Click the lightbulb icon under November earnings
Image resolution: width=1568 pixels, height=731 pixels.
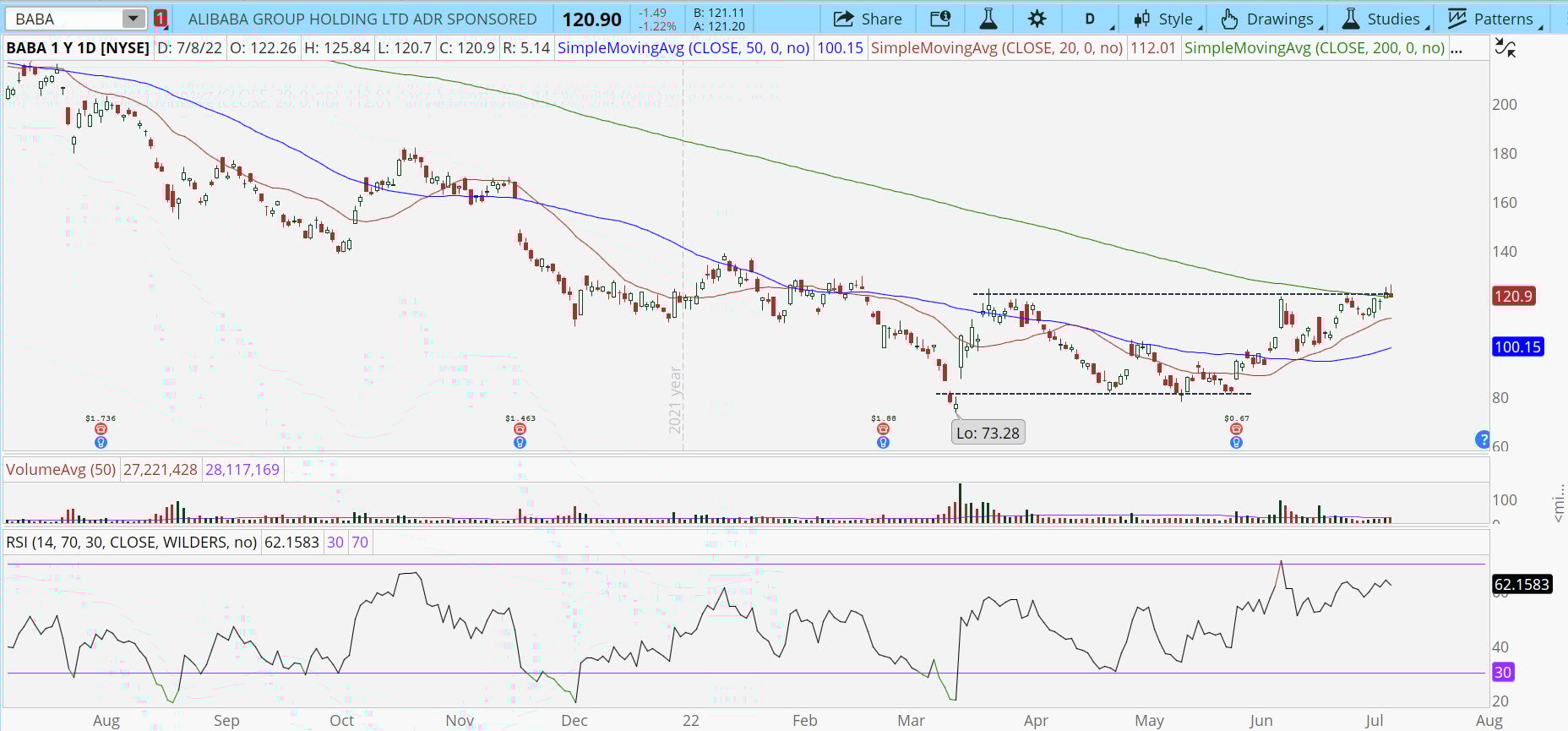point(520,442)
